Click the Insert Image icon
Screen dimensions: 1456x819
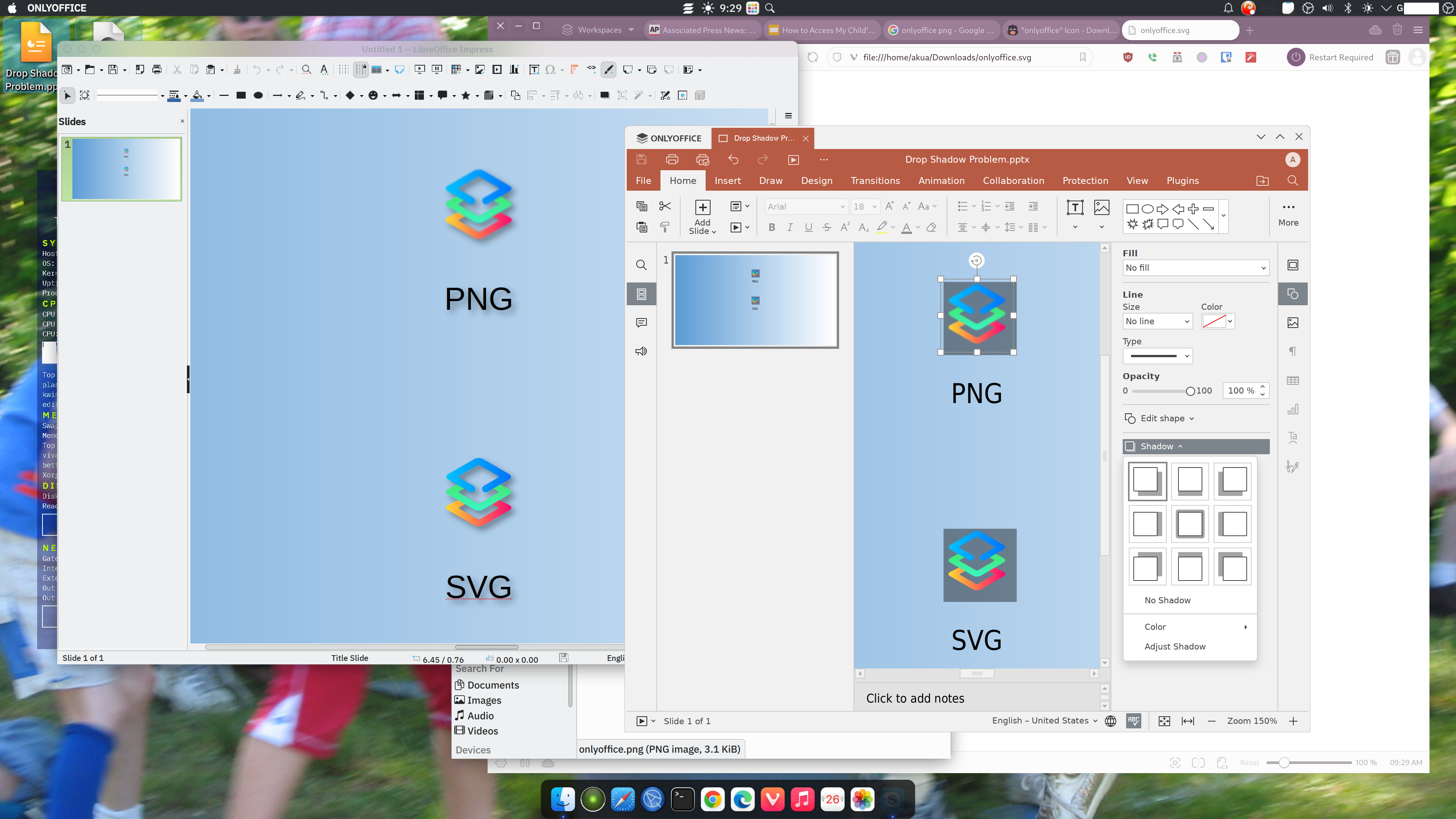click(x=1101, y=207)
